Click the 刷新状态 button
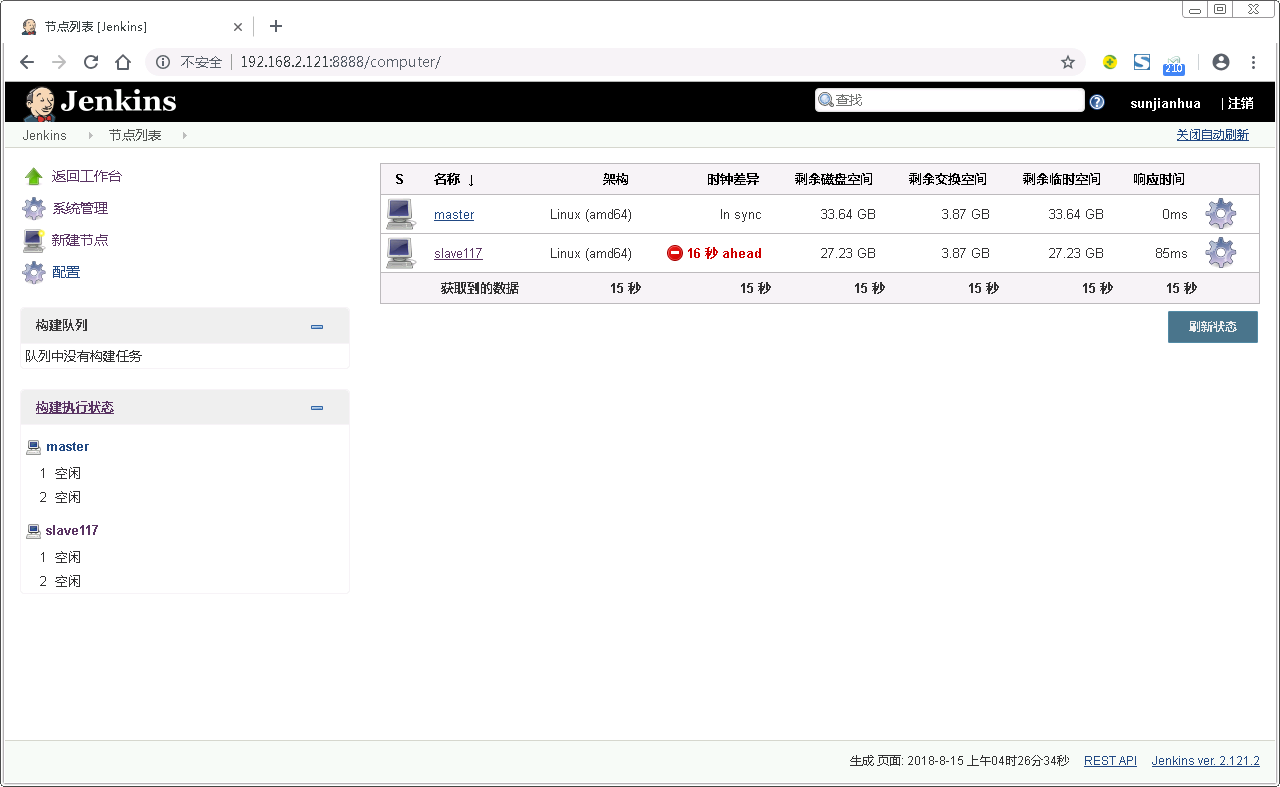 [x=1213, y=327]
